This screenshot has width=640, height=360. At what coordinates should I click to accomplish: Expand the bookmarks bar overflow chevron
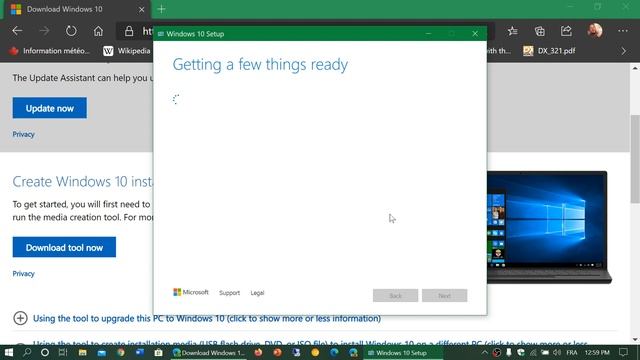[x=624, y=51]
